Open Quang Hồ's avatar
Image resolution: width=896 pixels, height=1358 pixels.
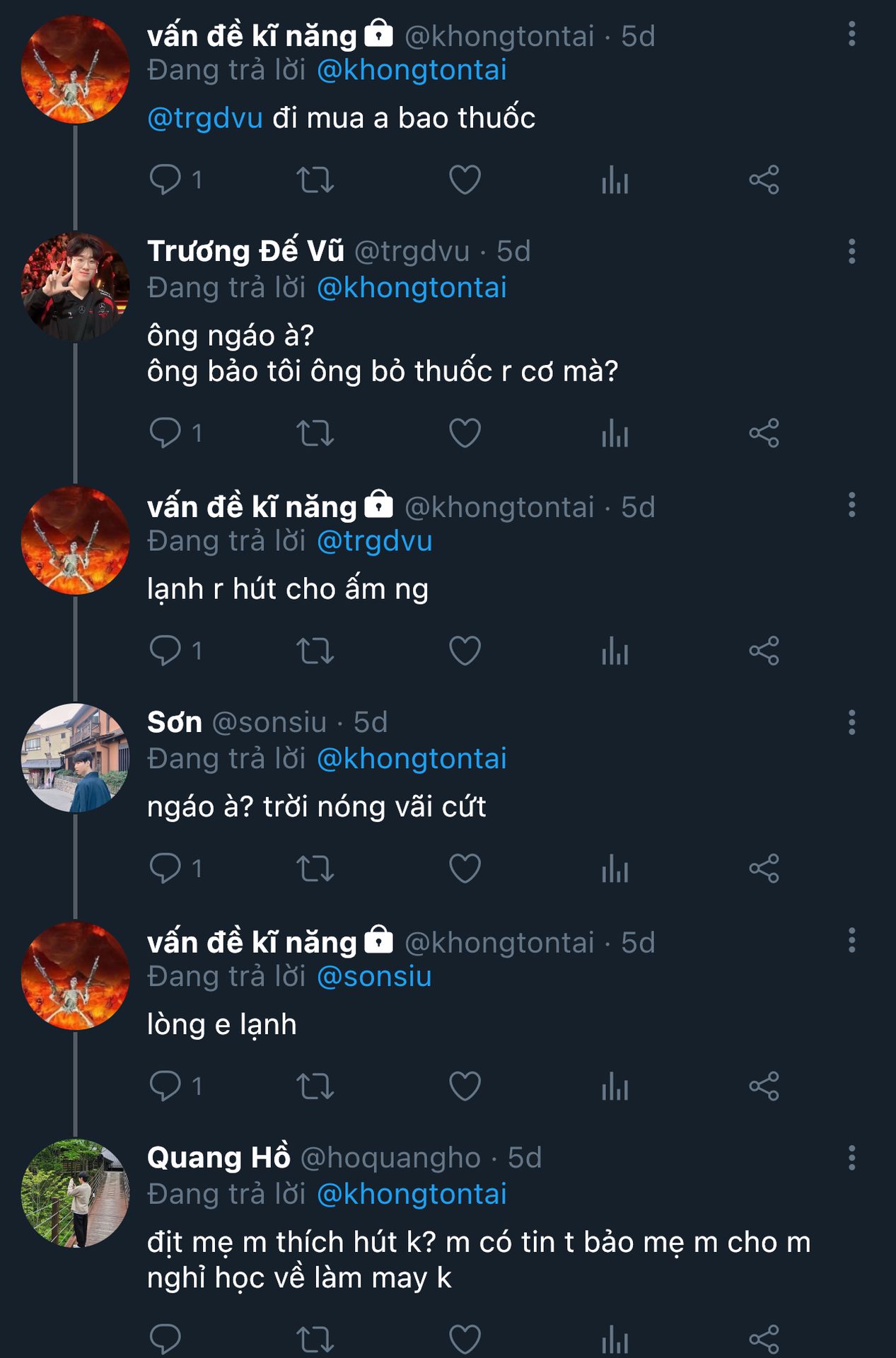coord(76,1193)
